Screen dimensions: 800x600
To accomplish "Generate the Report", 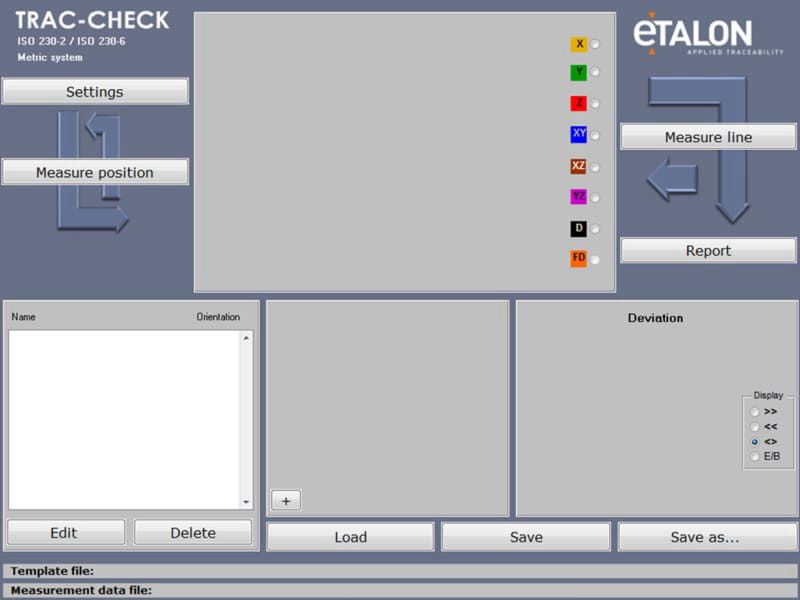I will point(708,251).
